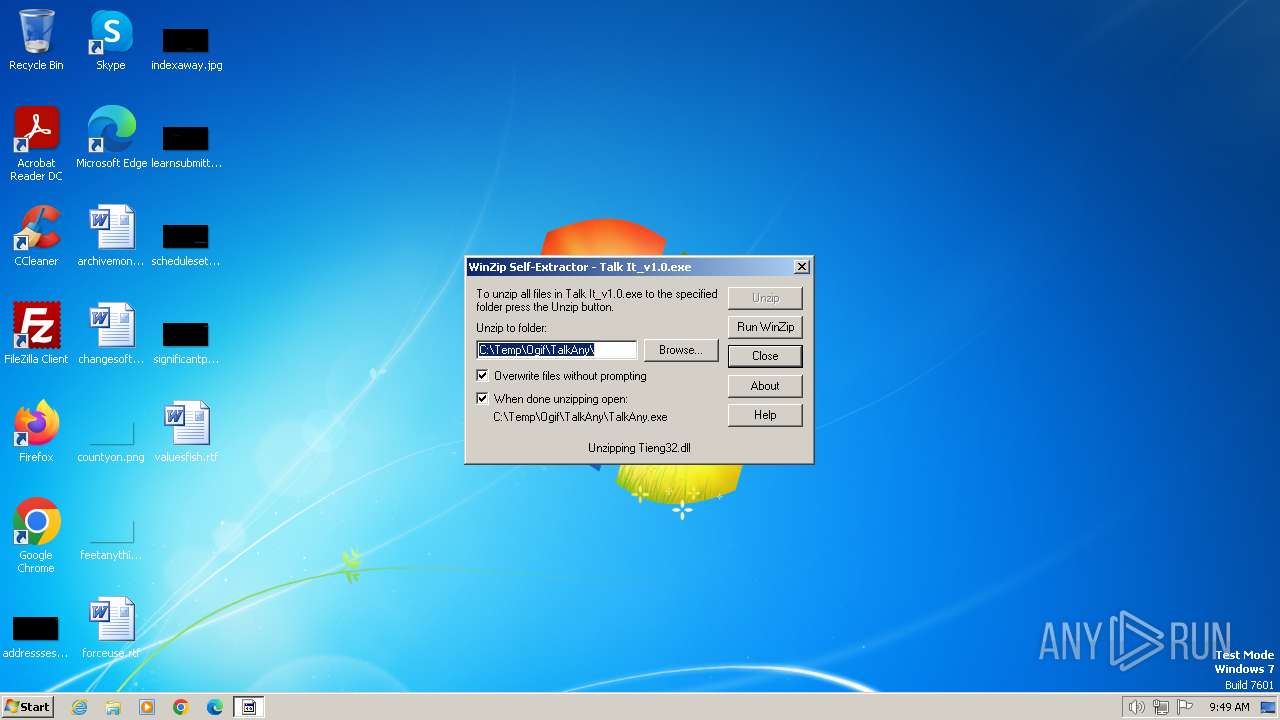
Task: Launch Skype from the desktop
Action: click(x=111, y=40)
